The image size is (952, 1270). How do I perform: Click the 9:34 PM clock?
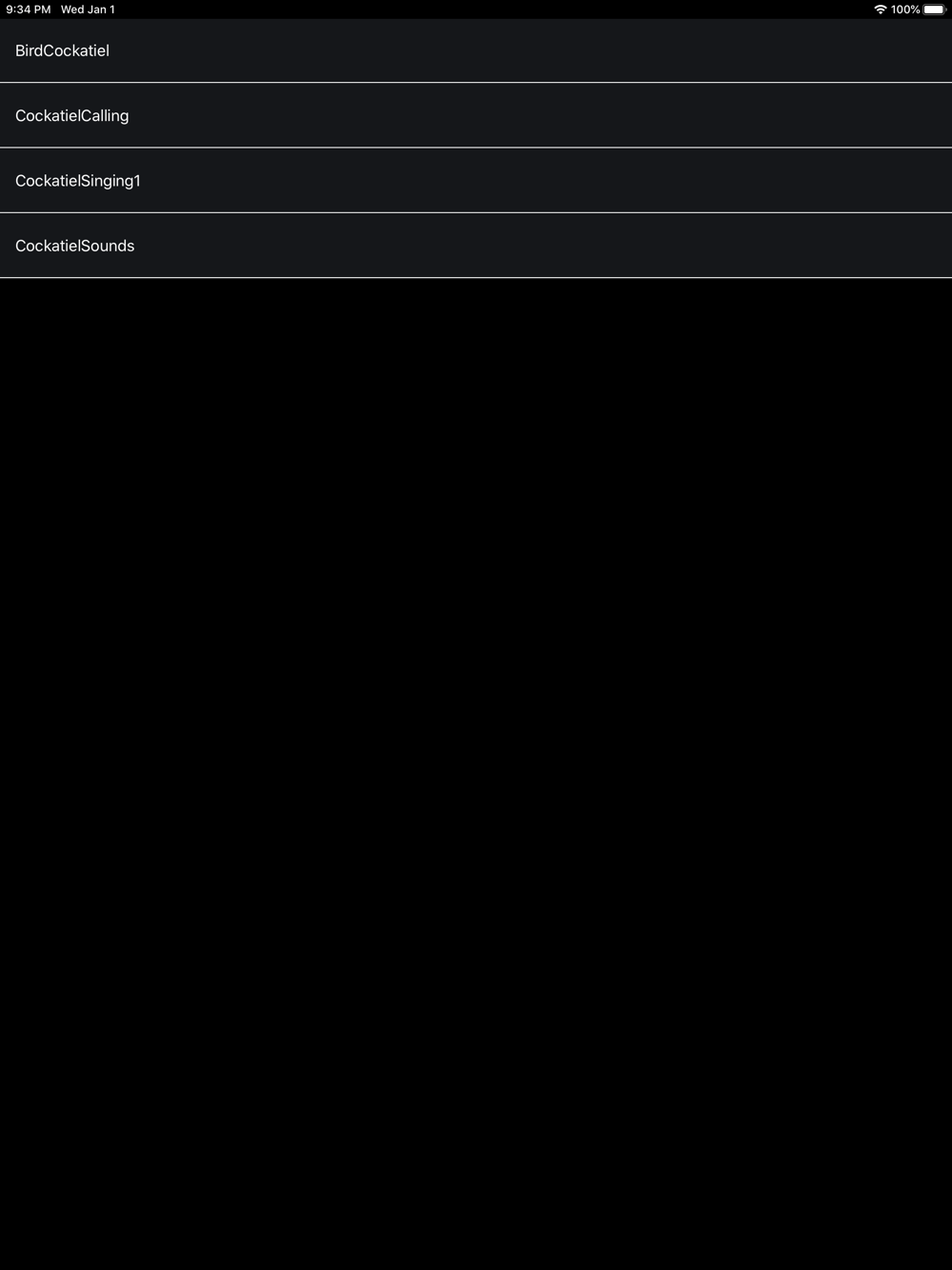tap(29, 10)
